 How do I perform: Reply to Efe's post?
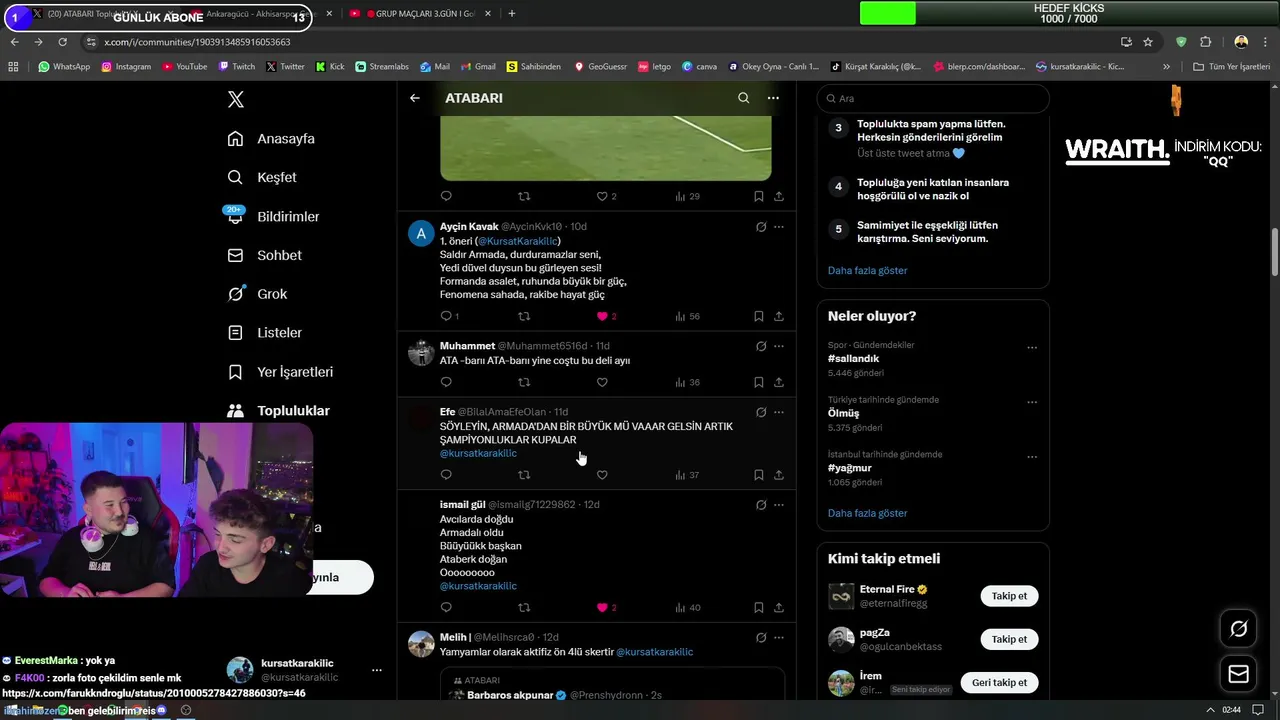(446, 475)
